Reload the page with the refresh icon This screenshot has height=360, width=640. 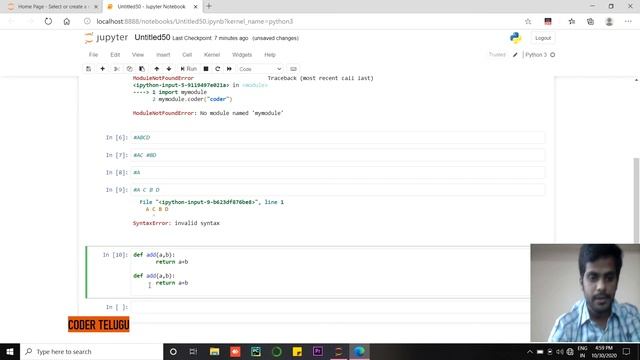(x=48, y=21)
